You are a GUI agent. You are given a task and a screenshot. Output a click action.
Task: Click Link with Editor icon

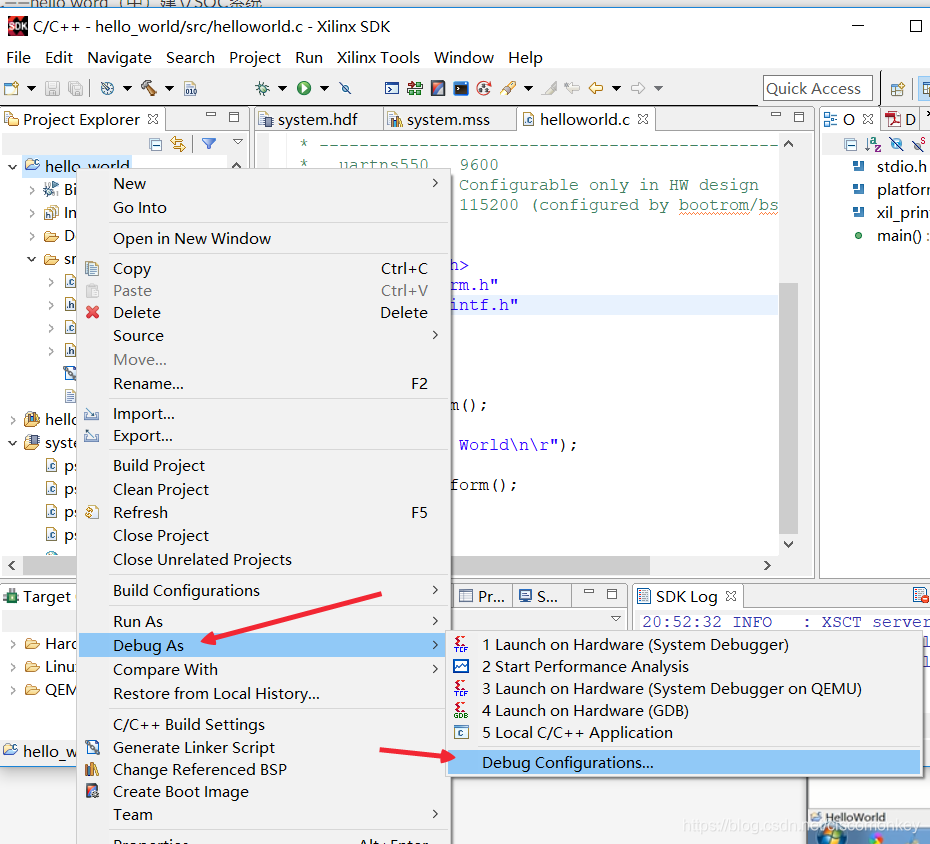(179, 144)
